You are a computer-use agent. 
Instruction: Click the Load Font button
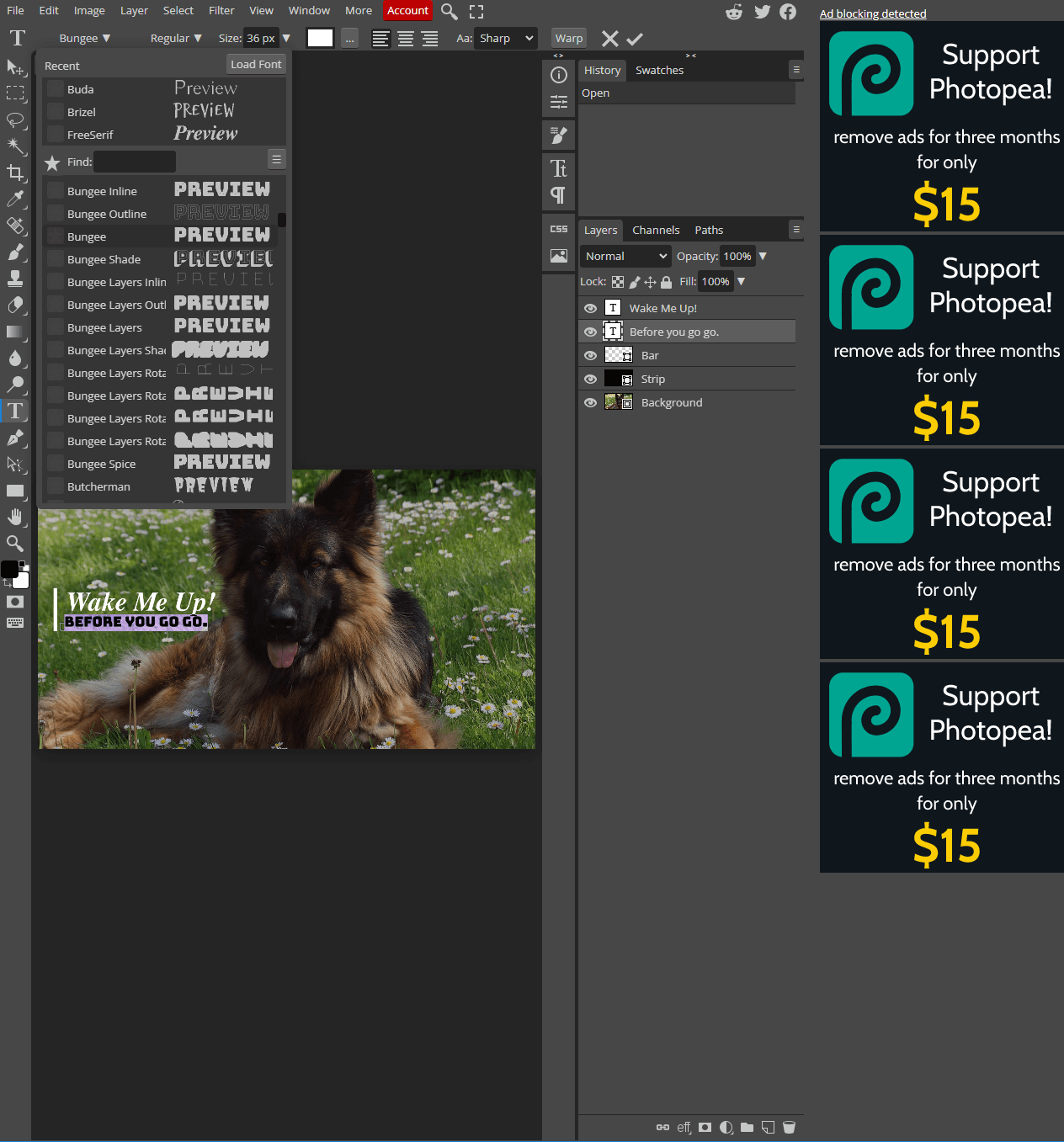coord(256,65)
